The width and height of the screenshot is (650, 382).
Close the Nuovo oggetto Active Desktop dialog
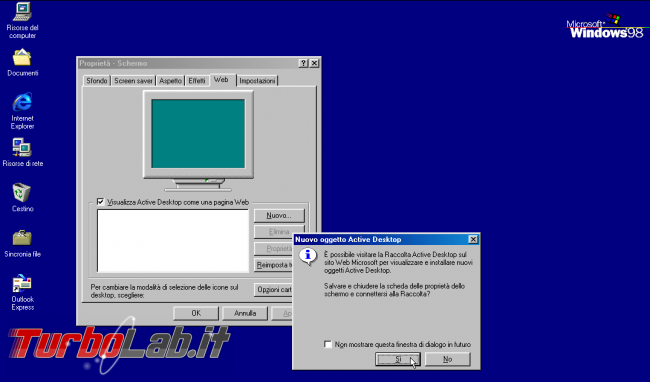point(473,239)
